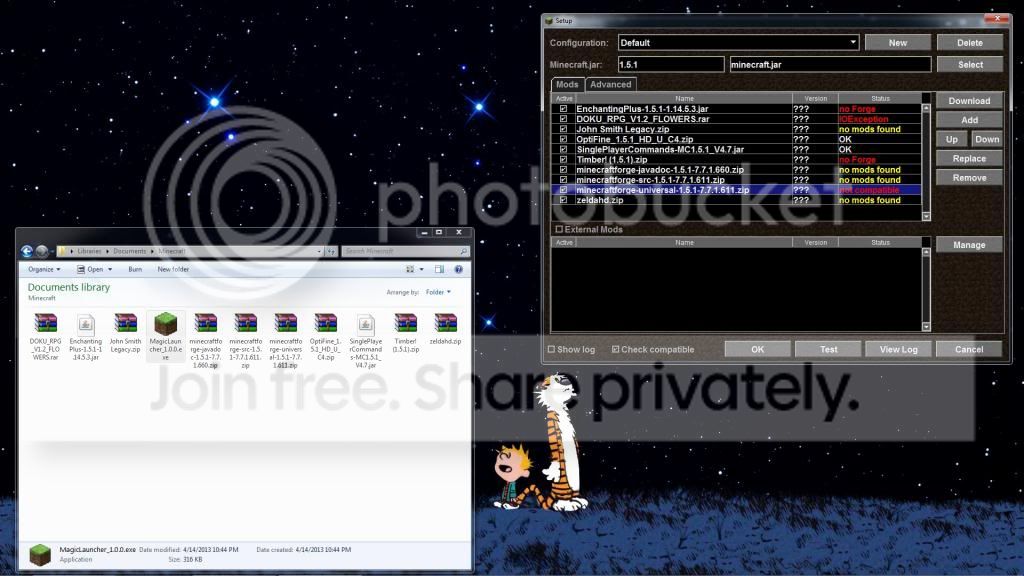Expand the Configuration Default dropdown
This screenshot has height=576, width=1024.
[853, 43]
